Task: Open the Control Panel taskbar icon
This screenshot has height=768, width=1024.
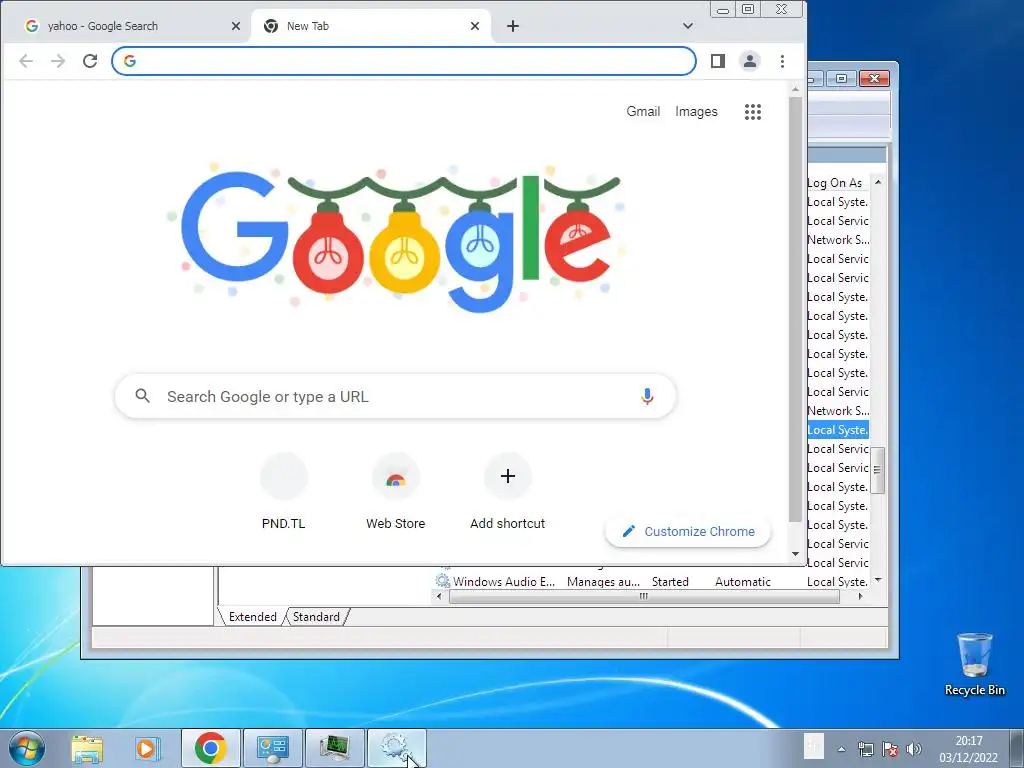Action: pos(272,748)
